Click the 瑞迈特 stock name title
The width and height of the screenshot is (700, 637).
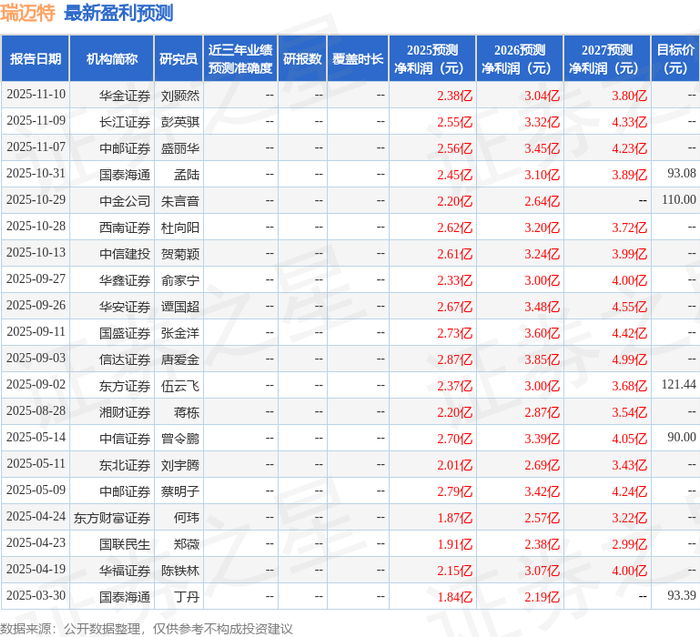click(28, 13)
